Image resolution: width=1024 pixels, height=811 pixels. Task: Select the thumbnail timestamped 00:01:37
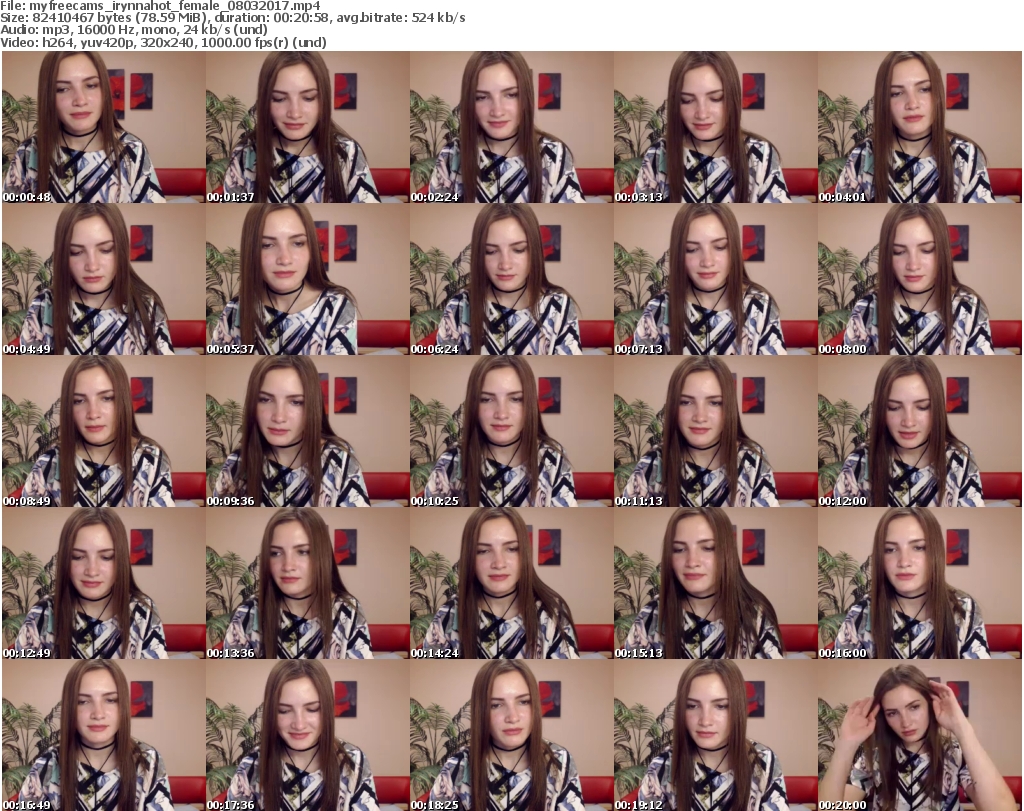click(308, 127)
